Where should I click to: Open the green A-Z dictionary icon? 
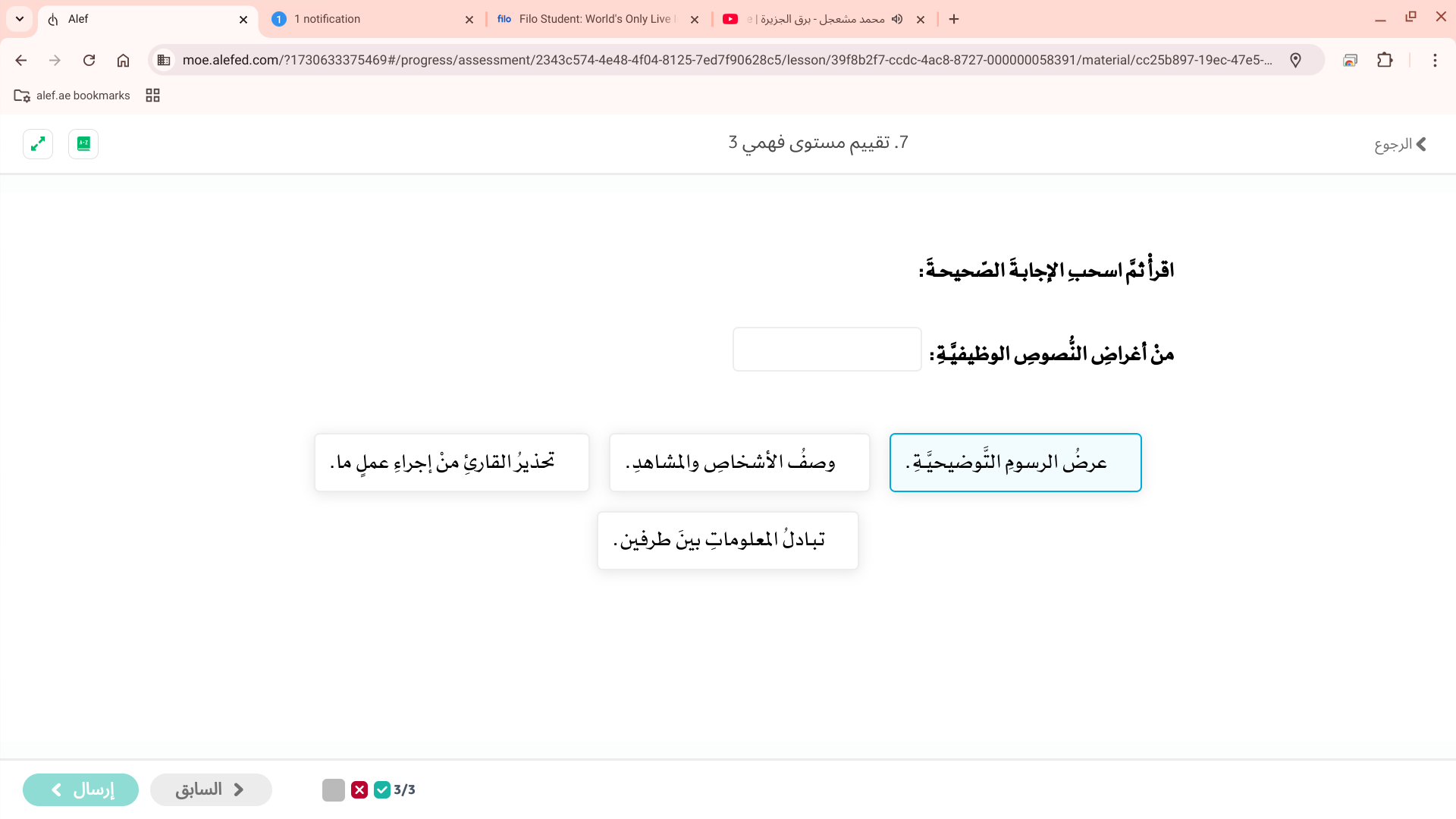(83, 143)
